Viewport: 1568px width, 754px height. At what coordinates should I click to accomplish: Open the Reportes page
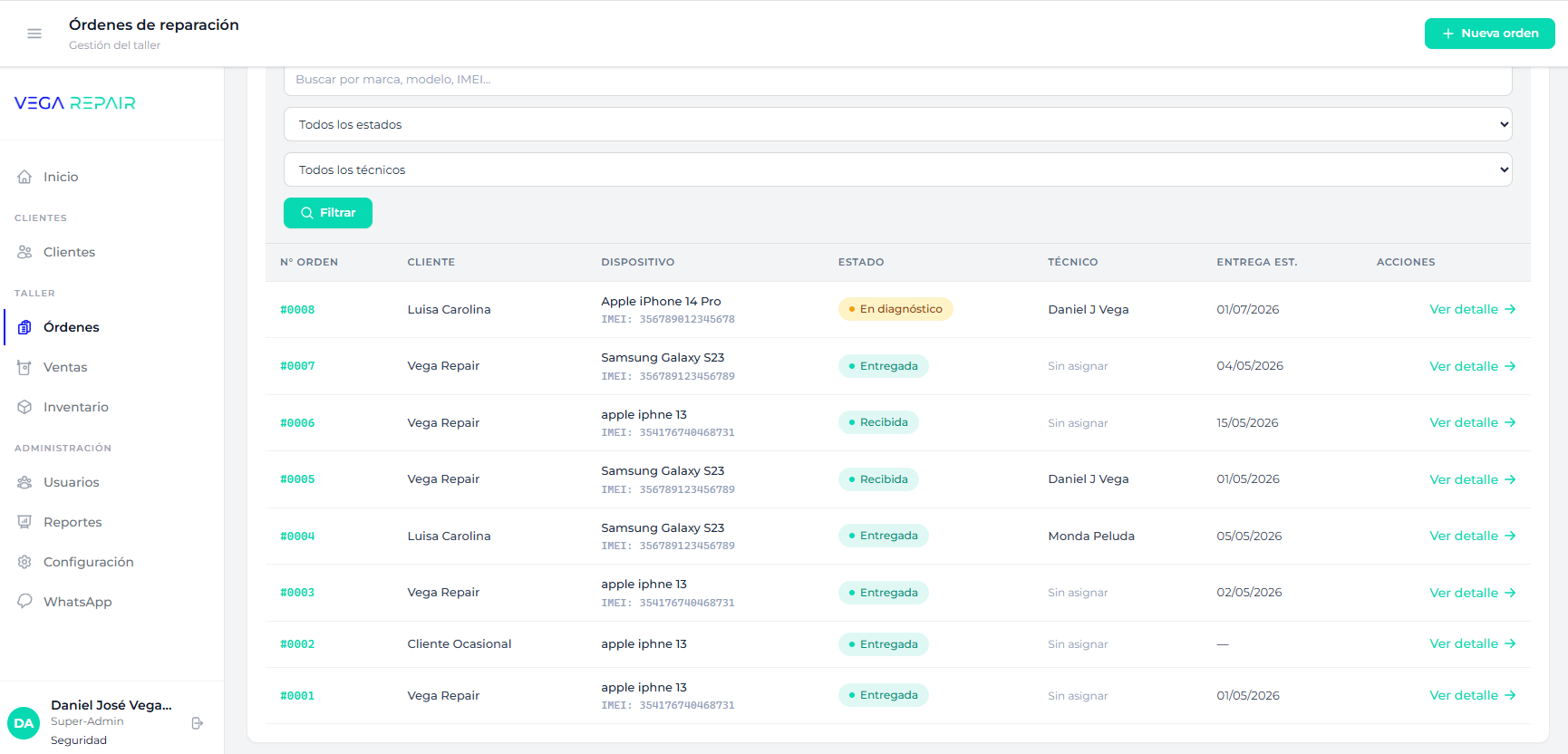click(x=112, y=522)
